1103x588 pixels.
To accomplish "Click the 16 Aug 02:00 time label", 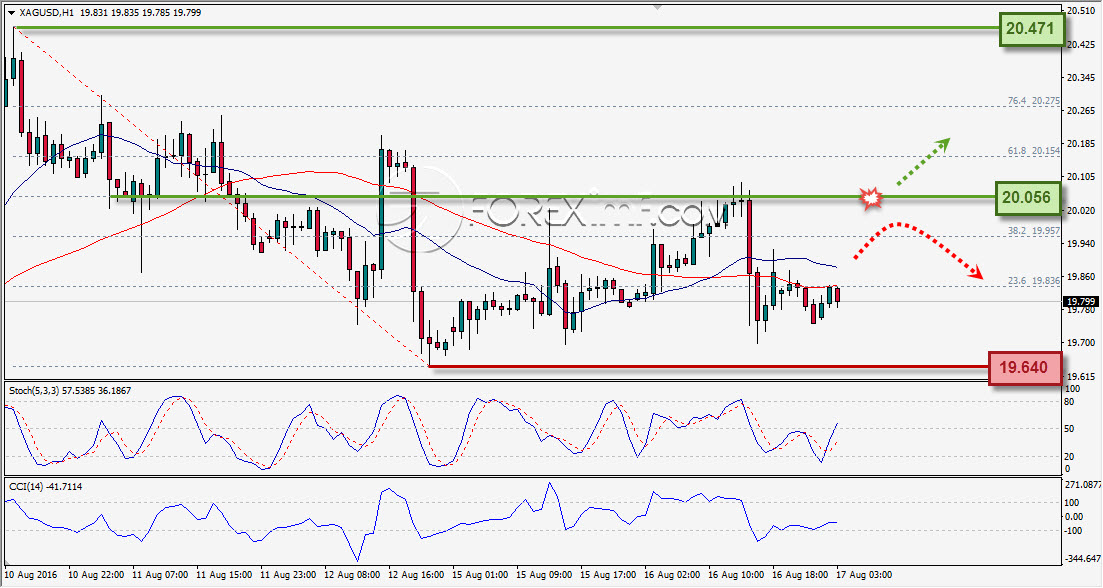I will 672,575.
